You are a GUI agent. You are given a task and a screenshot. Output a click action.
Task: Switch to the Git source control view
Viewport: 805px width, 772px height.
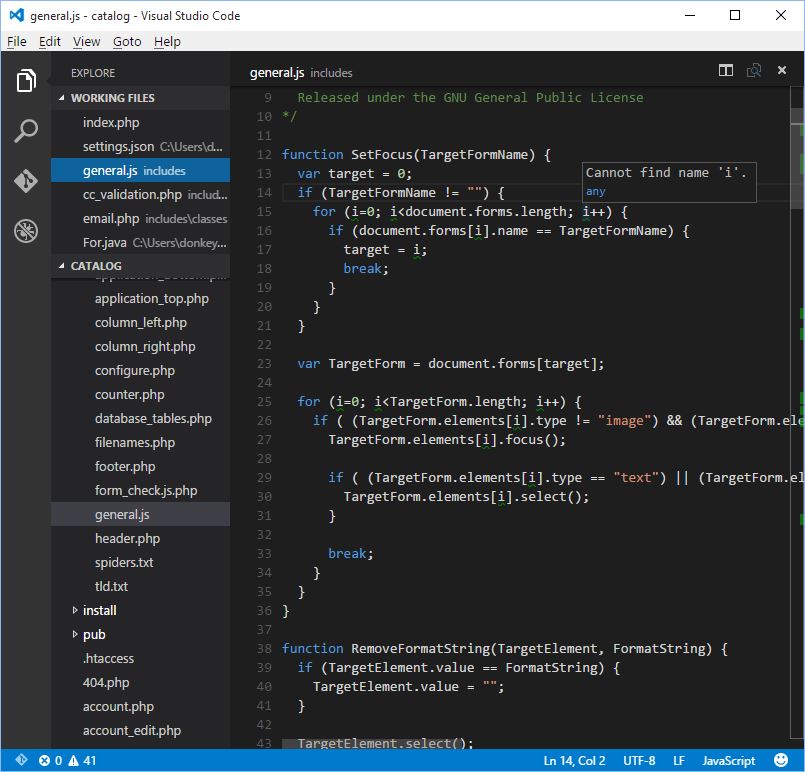click(26, 181)
